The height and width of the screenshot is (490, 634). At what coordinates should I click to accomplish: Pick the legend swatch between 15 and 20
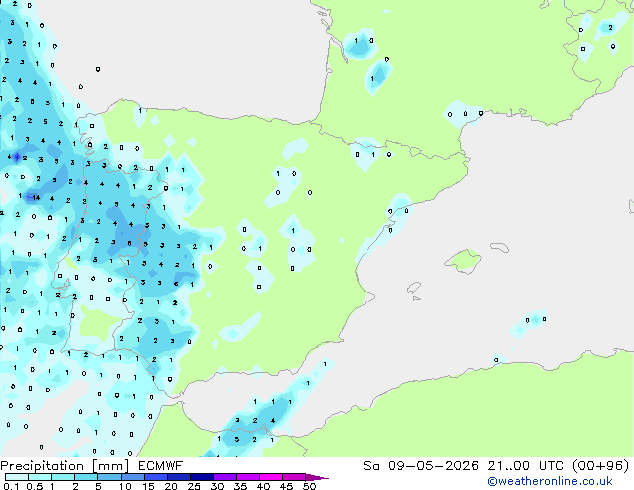click(x=156, y=477)
